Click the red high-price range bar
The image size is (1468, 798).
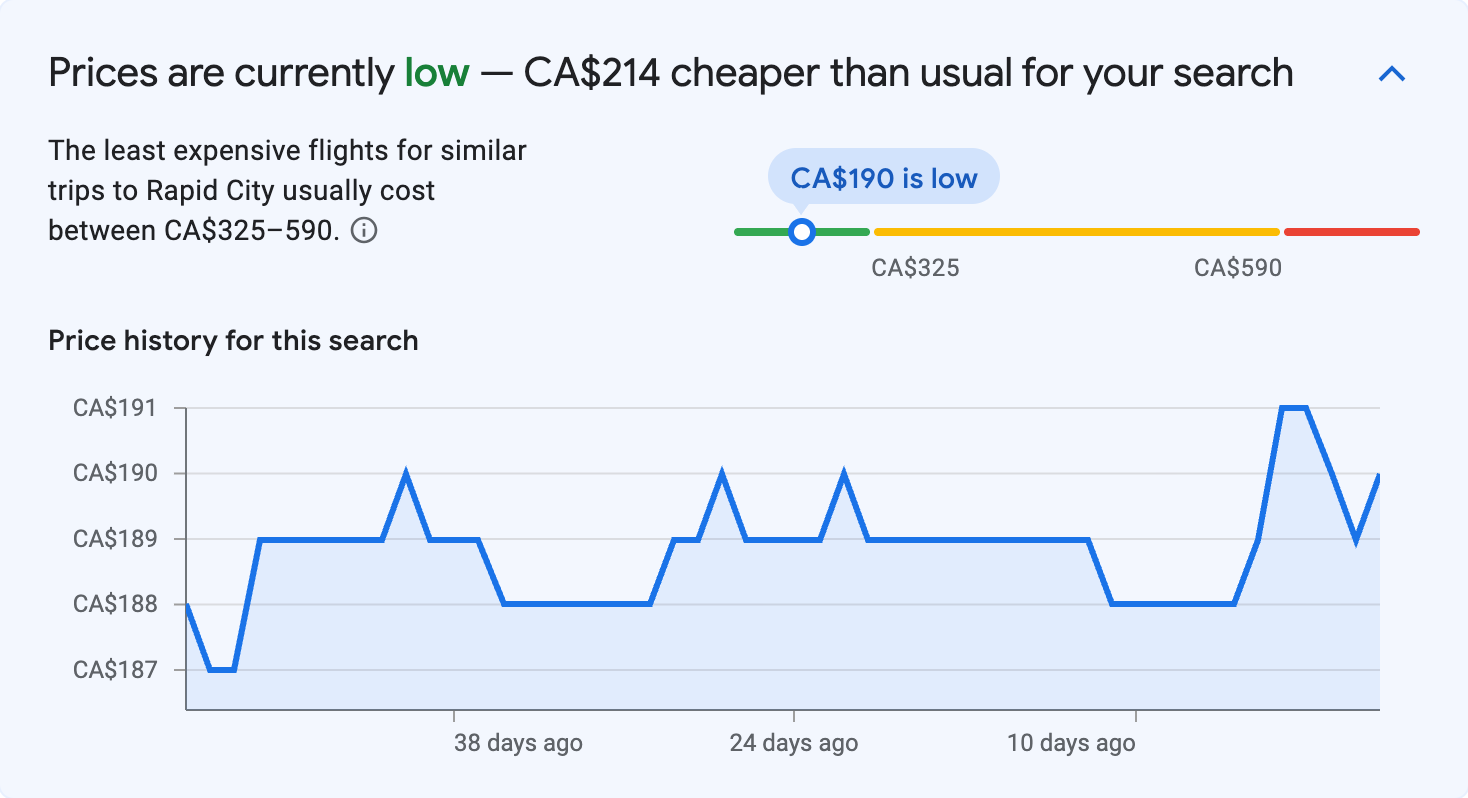[x=1351, y=232]
